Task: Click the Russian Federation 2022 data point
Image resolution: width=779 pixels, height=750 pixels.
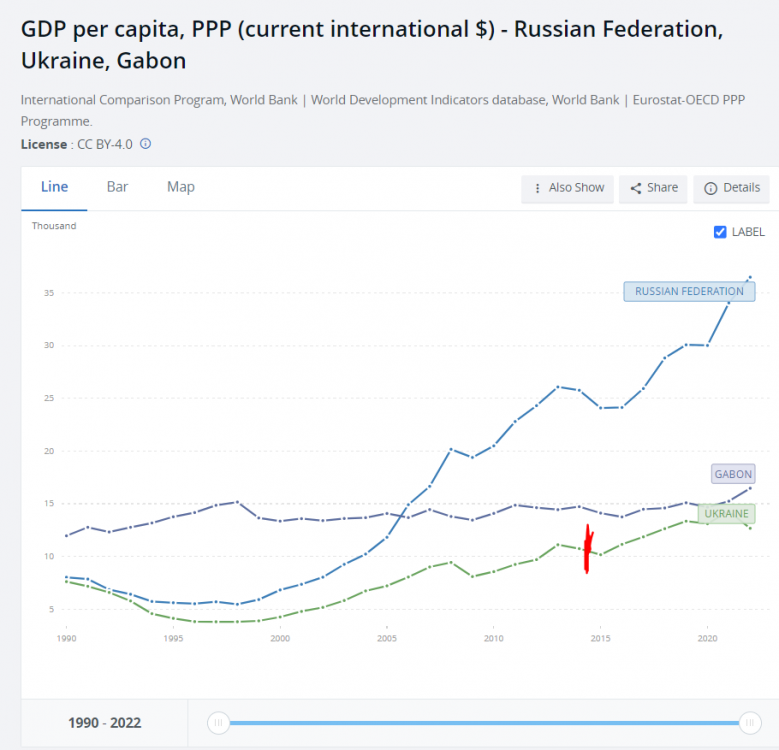Action: click(750, 277)
